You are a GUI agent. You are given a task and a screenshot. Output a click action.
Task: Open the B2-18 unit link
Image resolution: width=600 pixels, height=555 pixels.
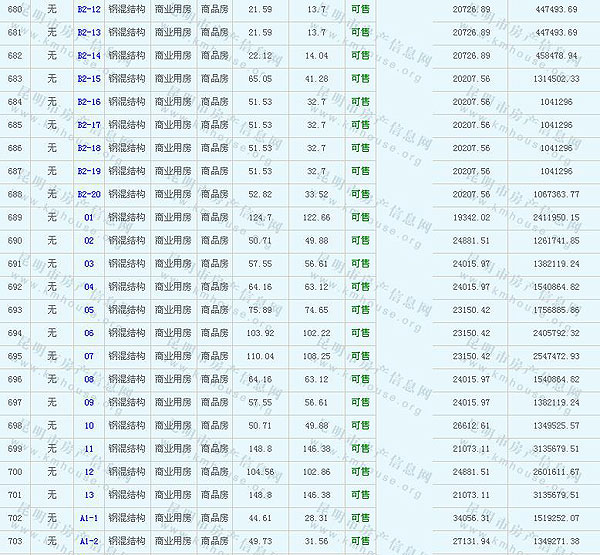pos(89,148)
